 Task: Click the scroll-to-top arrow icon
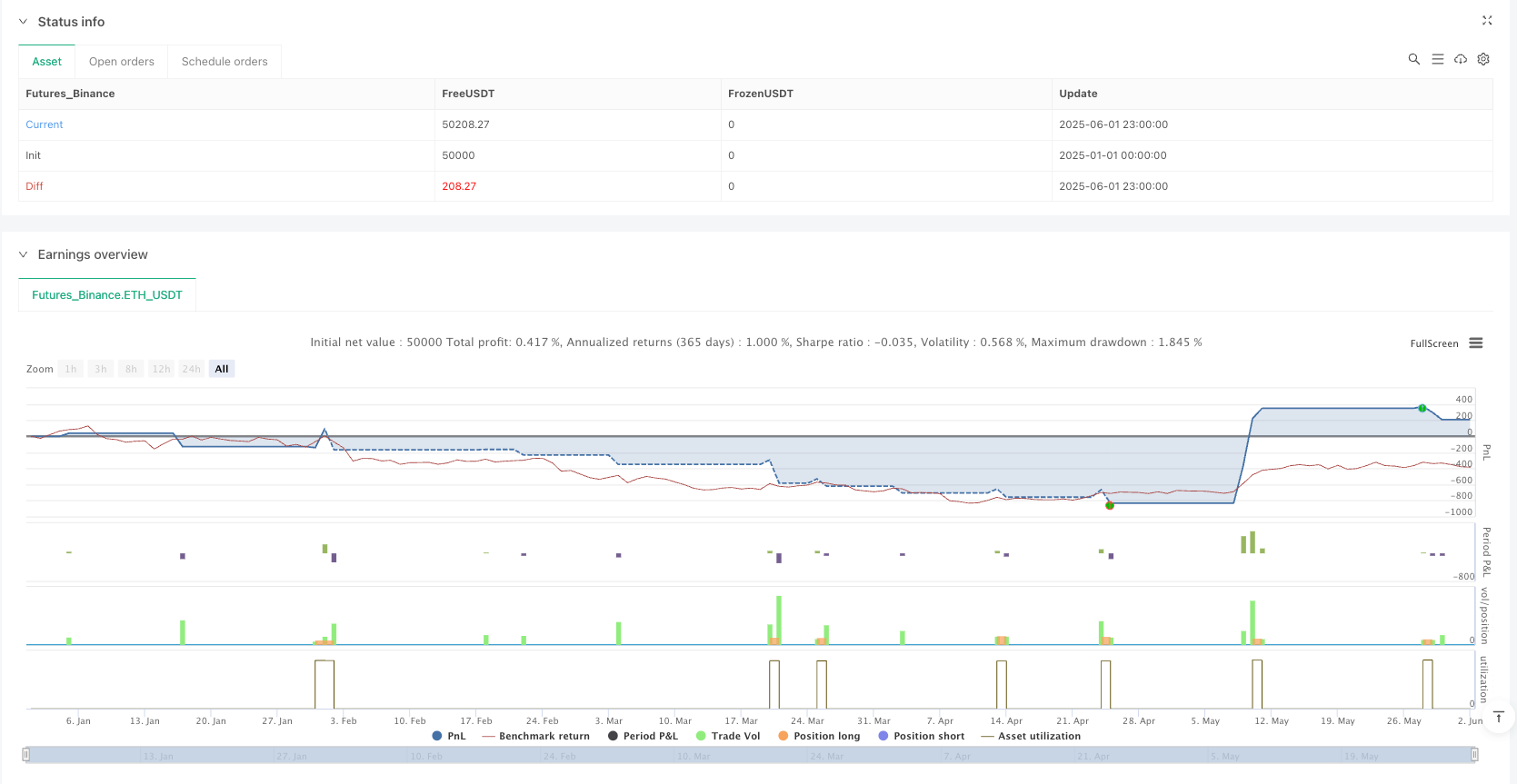point(1499,718)
